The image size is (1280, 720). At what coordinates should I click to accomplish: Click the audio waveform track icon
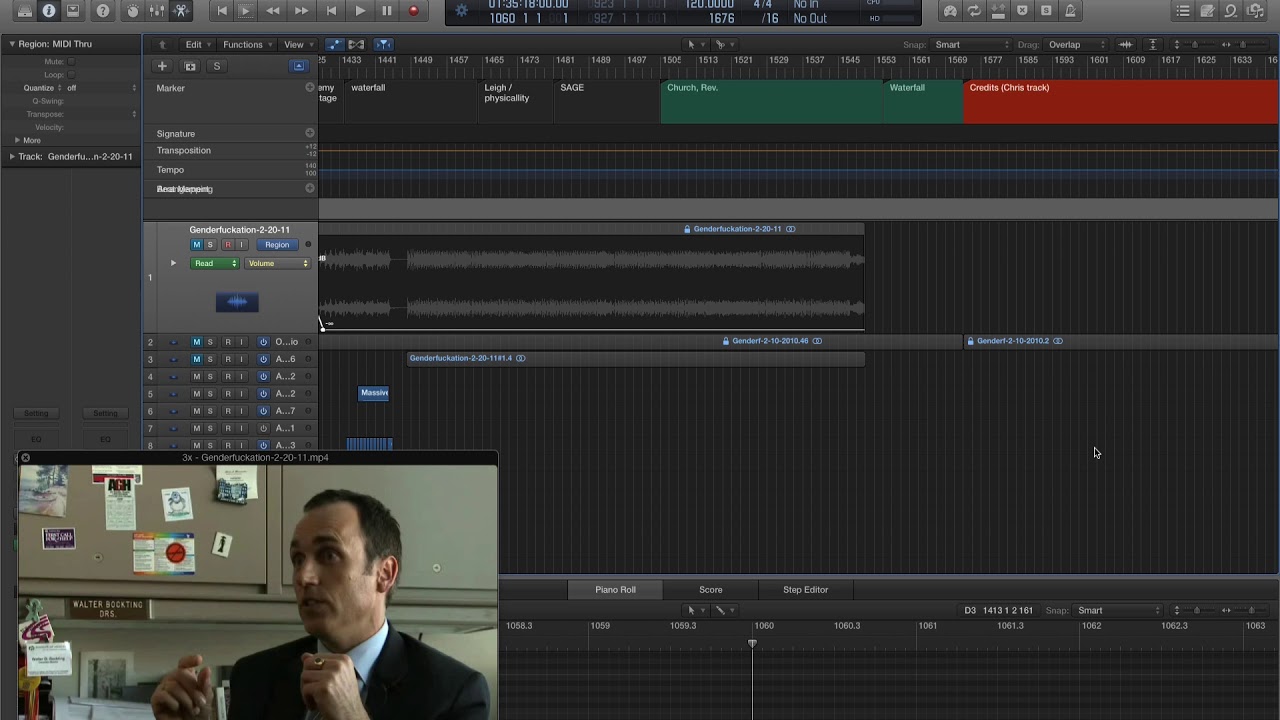pyautogui.click(x=237, y=302)
